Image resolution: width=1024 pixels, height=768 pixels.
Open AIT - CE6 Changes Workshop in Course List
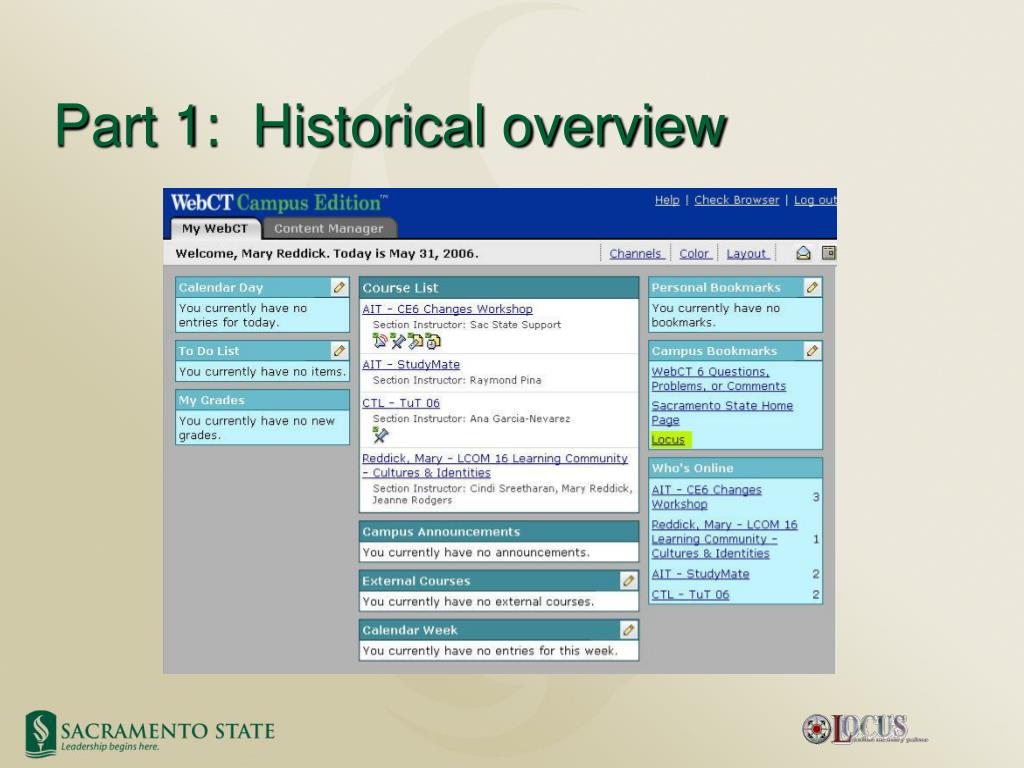point(447,309)
